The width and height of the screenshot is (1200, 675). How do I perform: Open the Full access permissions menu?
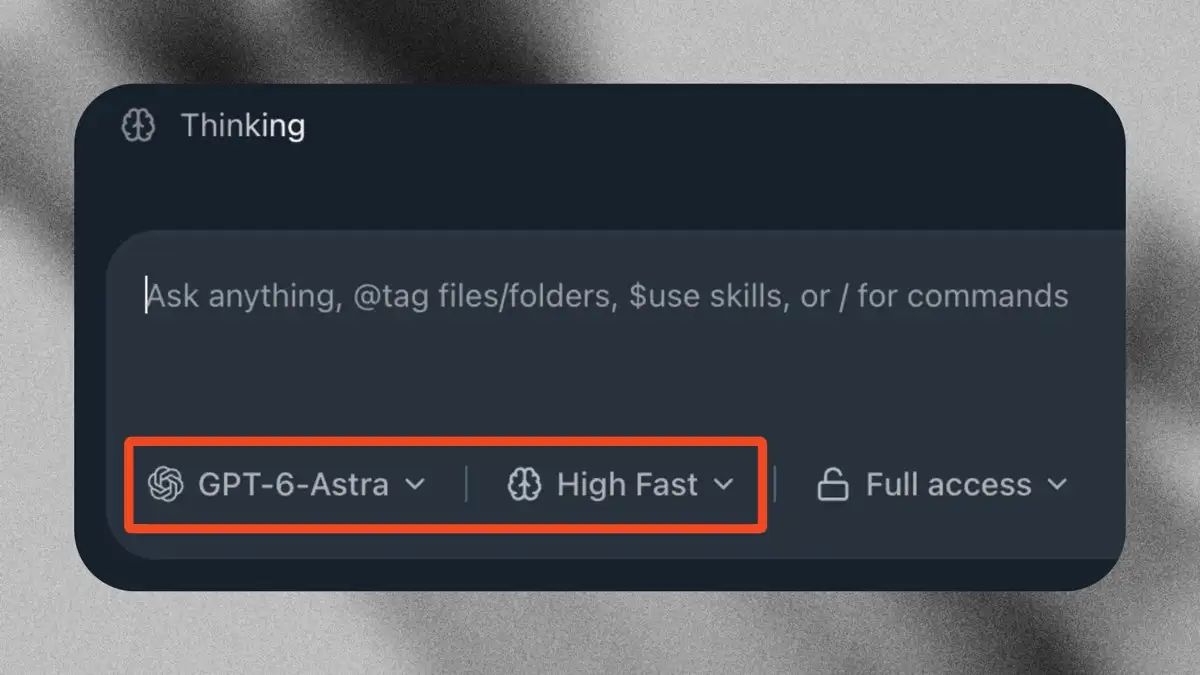click(x=942, y=485)
